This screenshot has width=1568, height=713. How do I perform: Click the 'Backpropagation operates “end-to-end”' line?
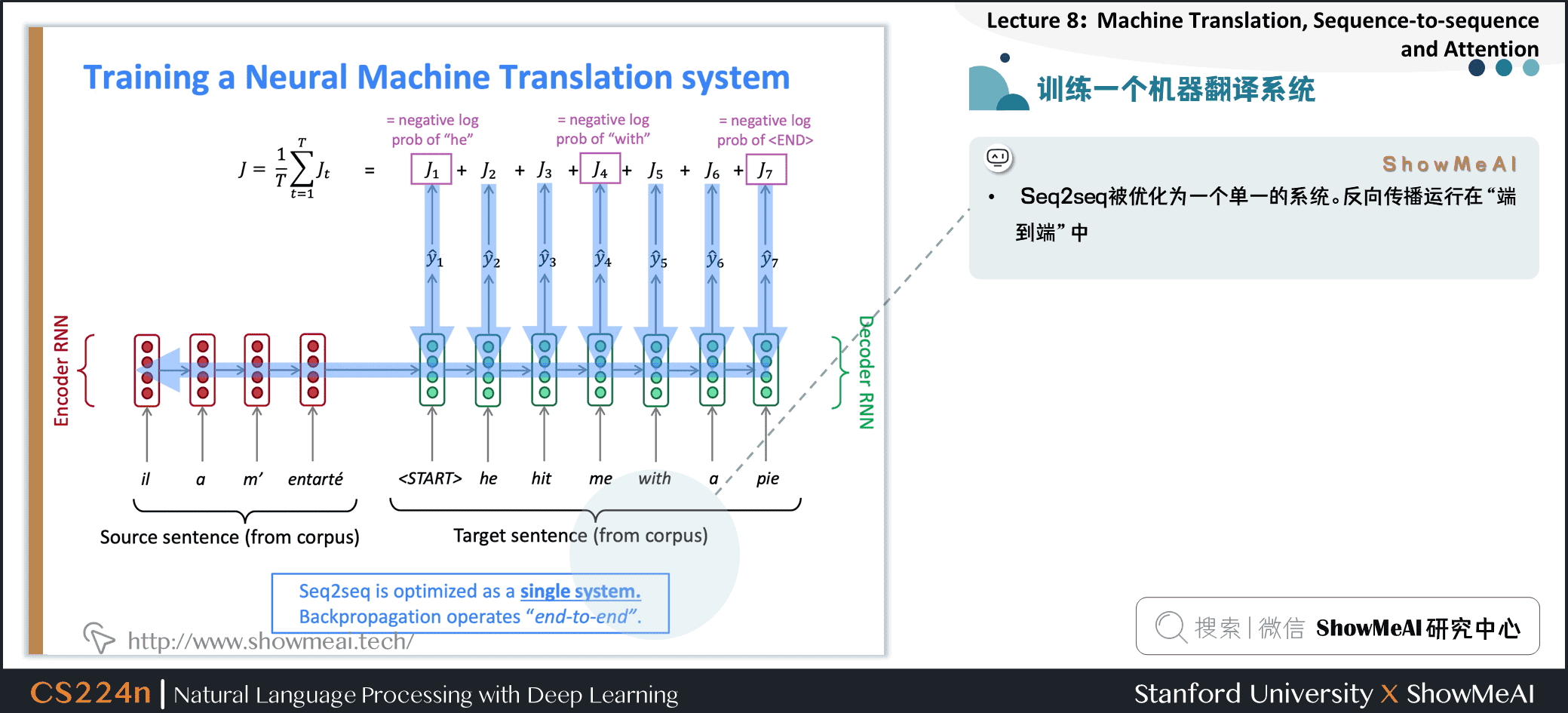coord(471,616)
